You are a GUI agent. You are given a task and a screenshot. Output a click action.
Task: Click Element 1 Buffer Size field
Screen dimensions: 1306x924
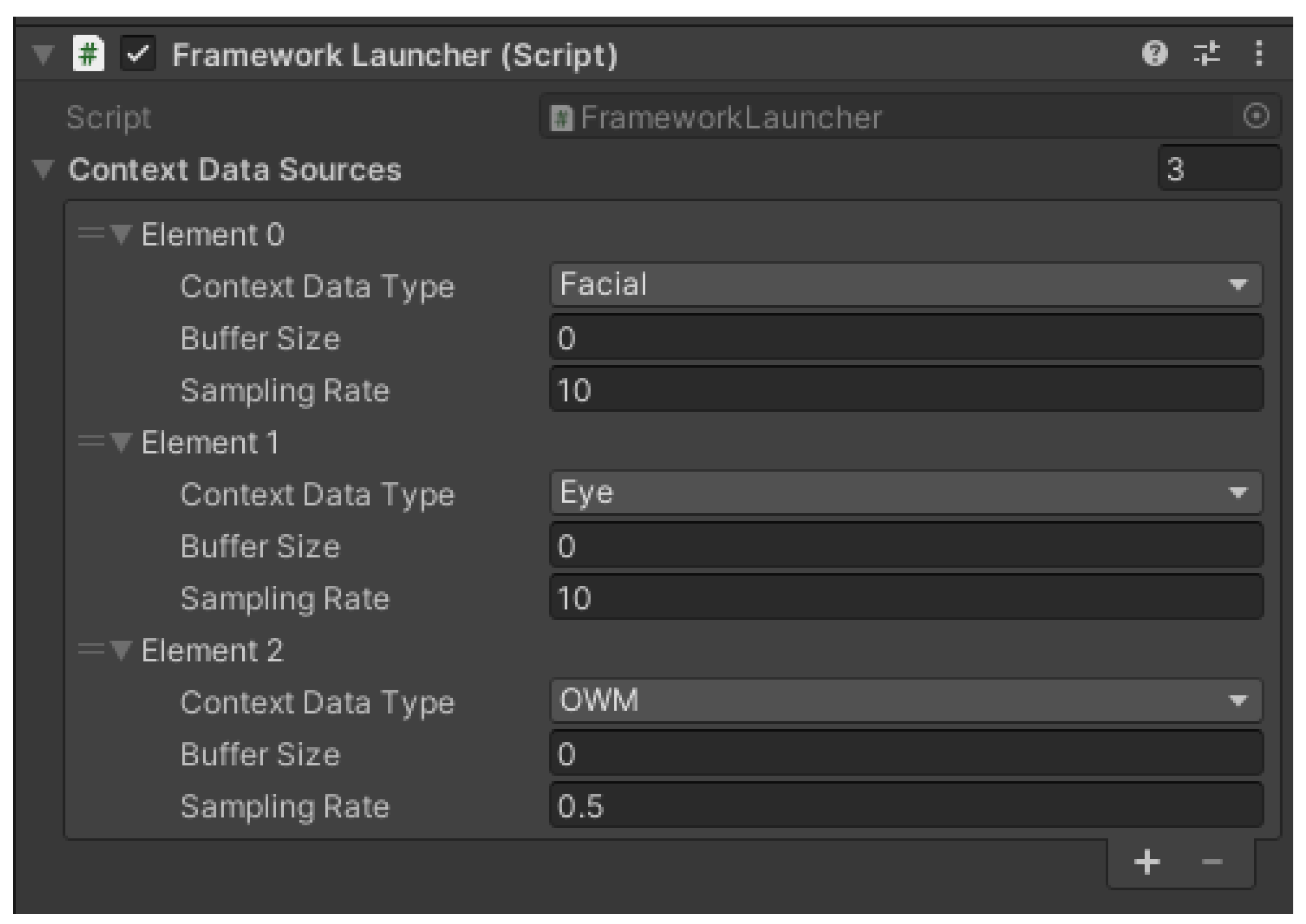pyautogui.click(x=905, y=546)
